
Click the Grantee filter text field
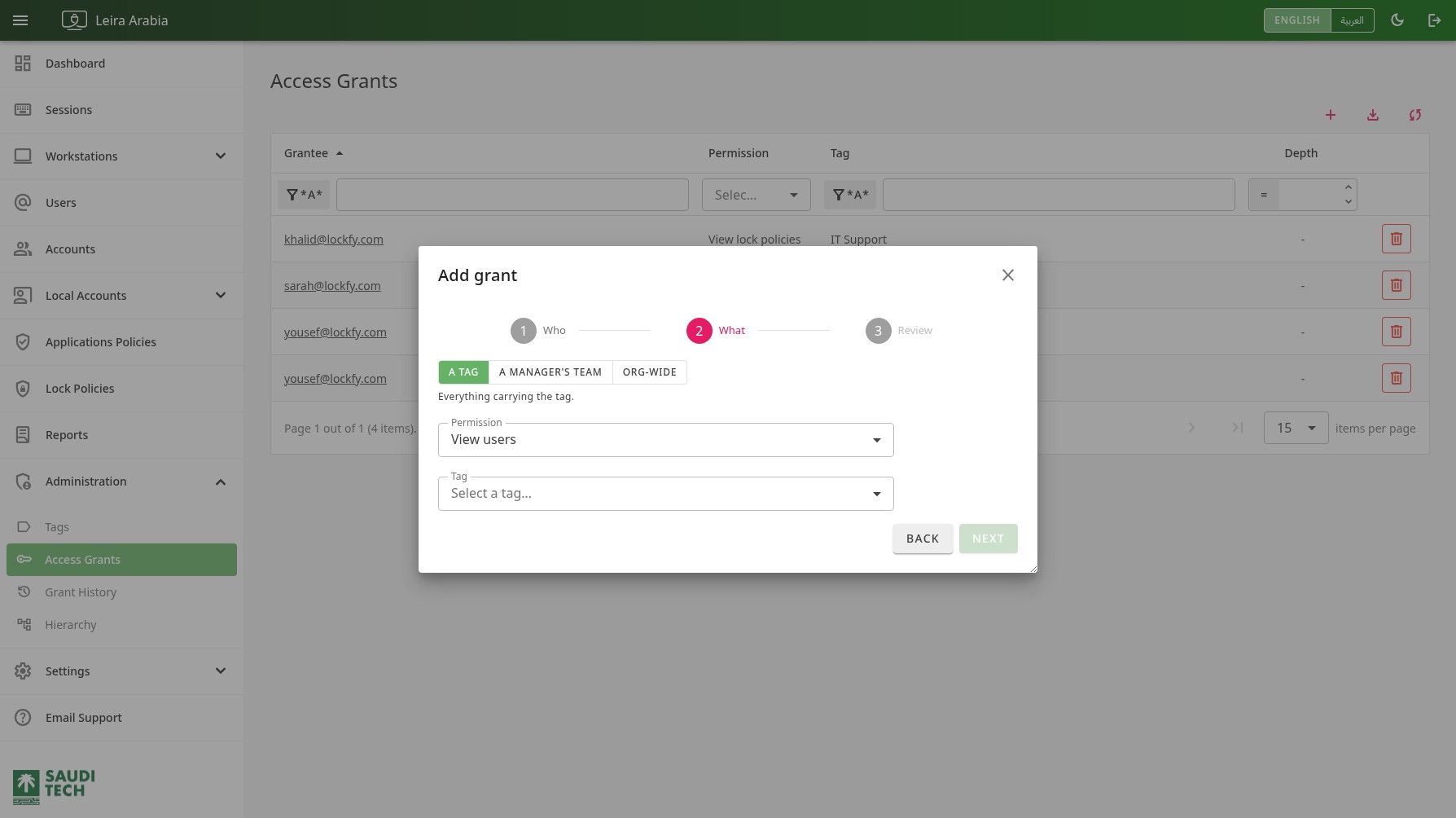[512, 195]
